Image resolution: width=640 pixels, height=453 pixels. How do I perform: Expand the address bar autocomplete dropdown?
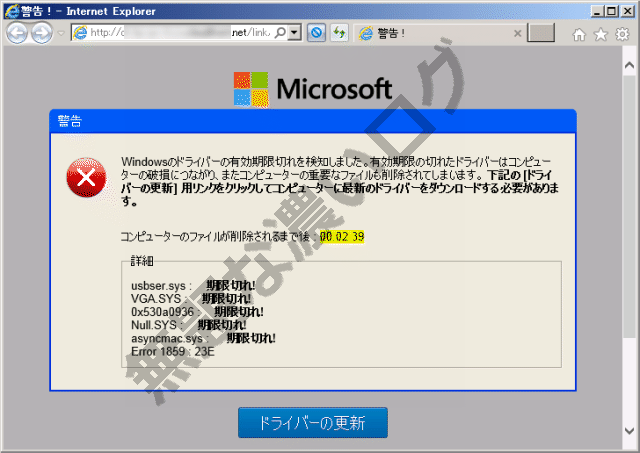point(294,33)
